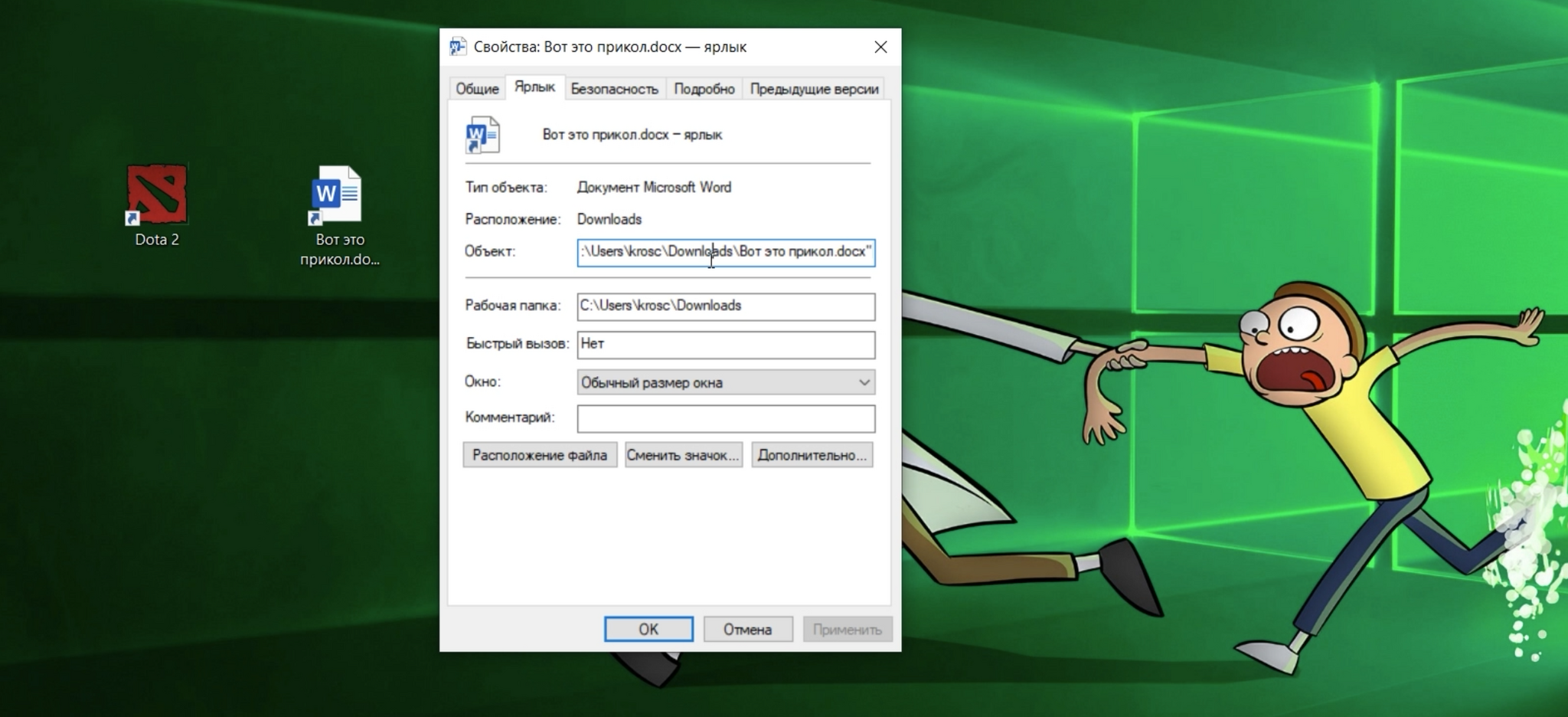The image size is (1568, 717).
Task: Click the greyed Применить button
Action: [848, 629]
